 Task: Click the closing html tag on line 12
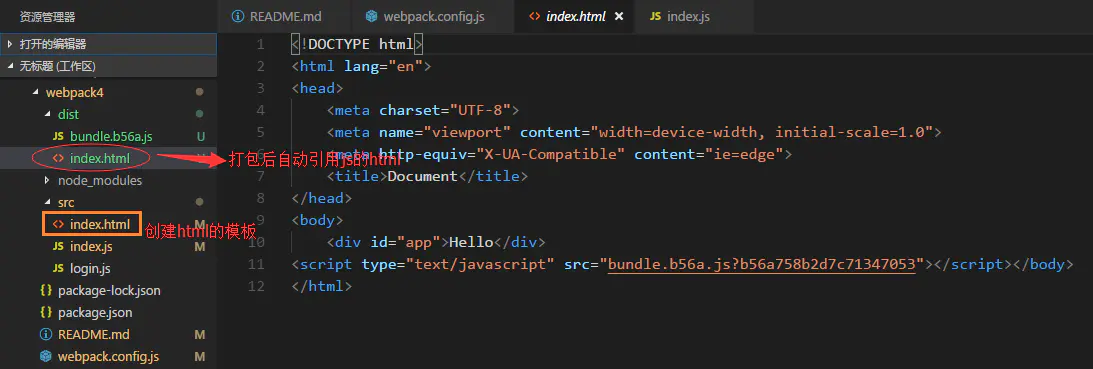pos(322,286)
